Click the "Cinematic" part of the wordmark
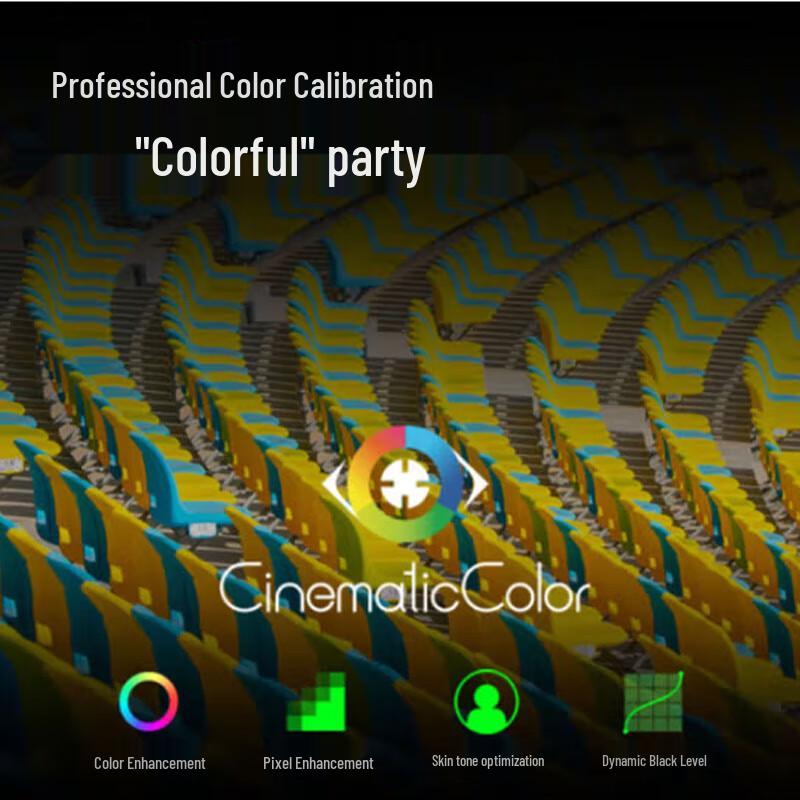 coord(340,590)
